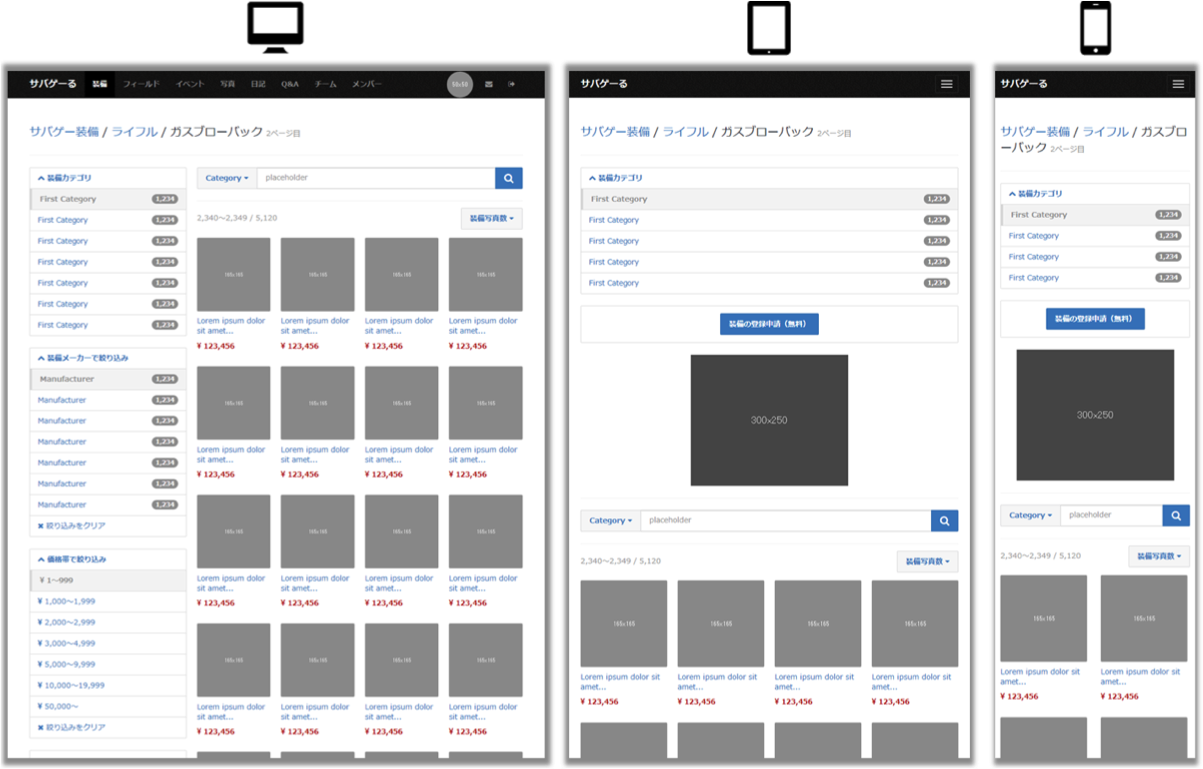Click the サバゲーる brand logo in desktop navbar

[x=53, y=84]
